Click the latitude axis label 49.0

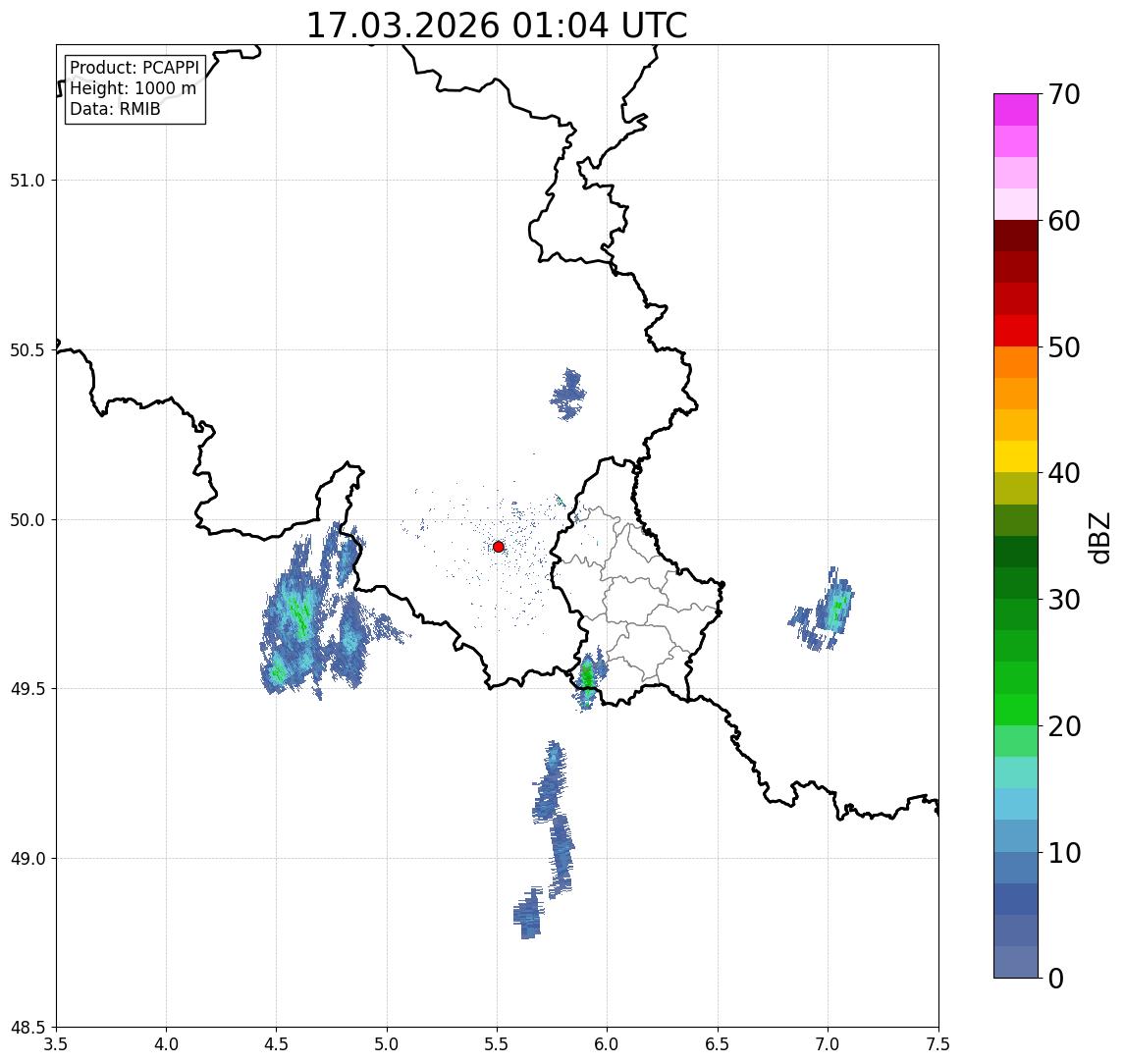pos(27,858)
